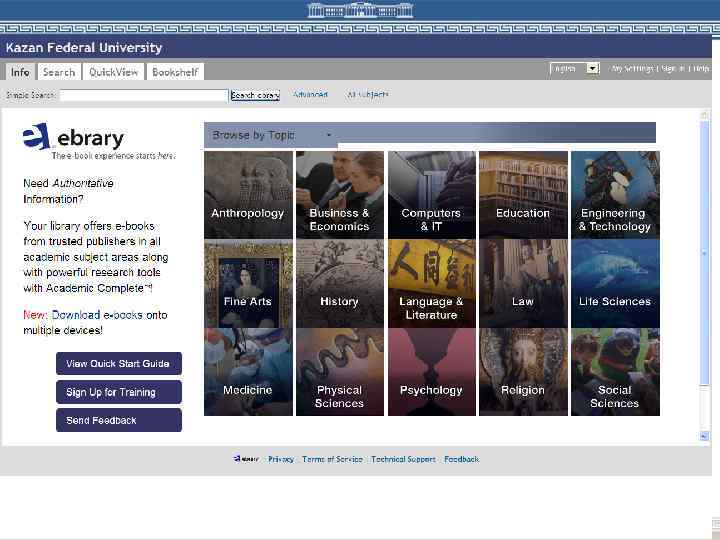The width and height of the screenshot is (720, 540).
Task: Click the Sign Up for Training button
Action: click(118, 392)
